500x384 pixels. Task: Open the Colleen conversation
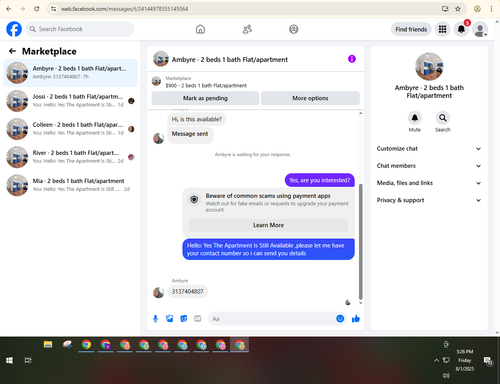tap(70, 129)
